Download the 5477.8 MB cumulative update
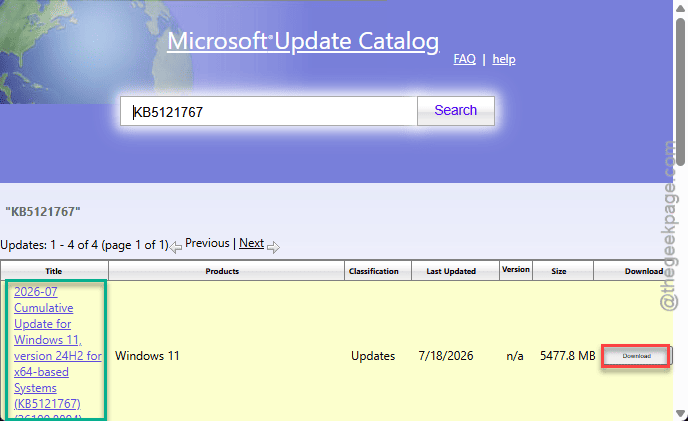This screenshot has width=688, height=421. (636, 356)
